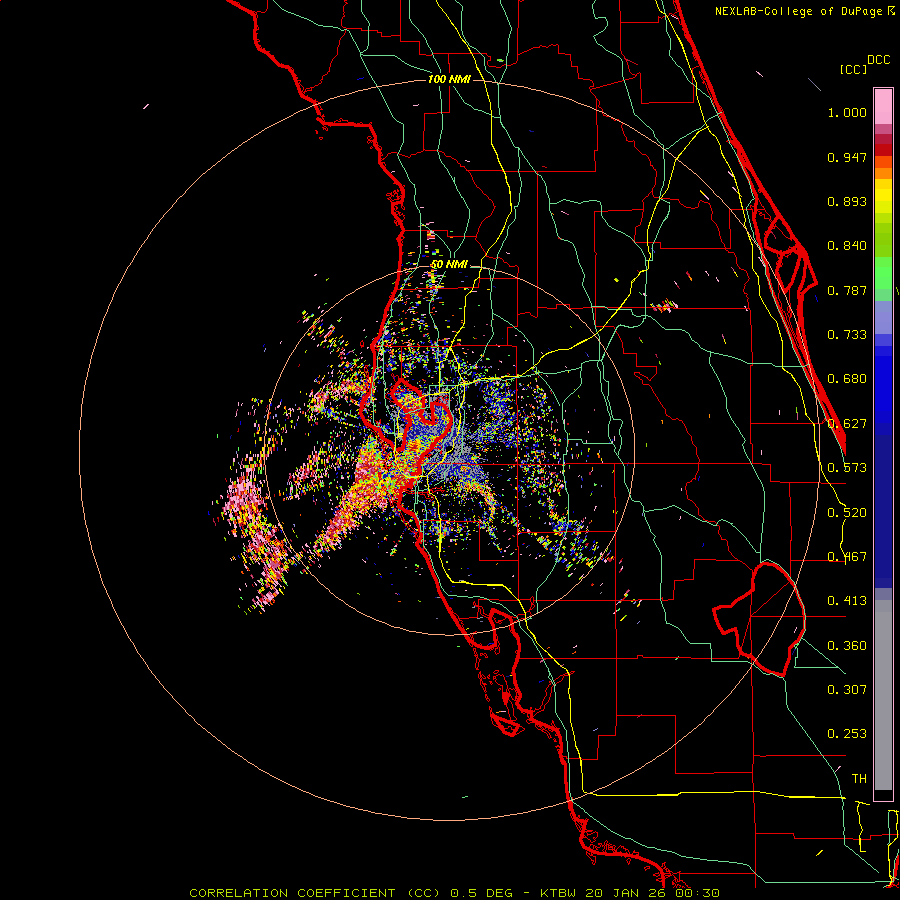The width and height of the screenshot is (900, 900).
Task: Click the 0.787 scale value
Action: [847, 290]
